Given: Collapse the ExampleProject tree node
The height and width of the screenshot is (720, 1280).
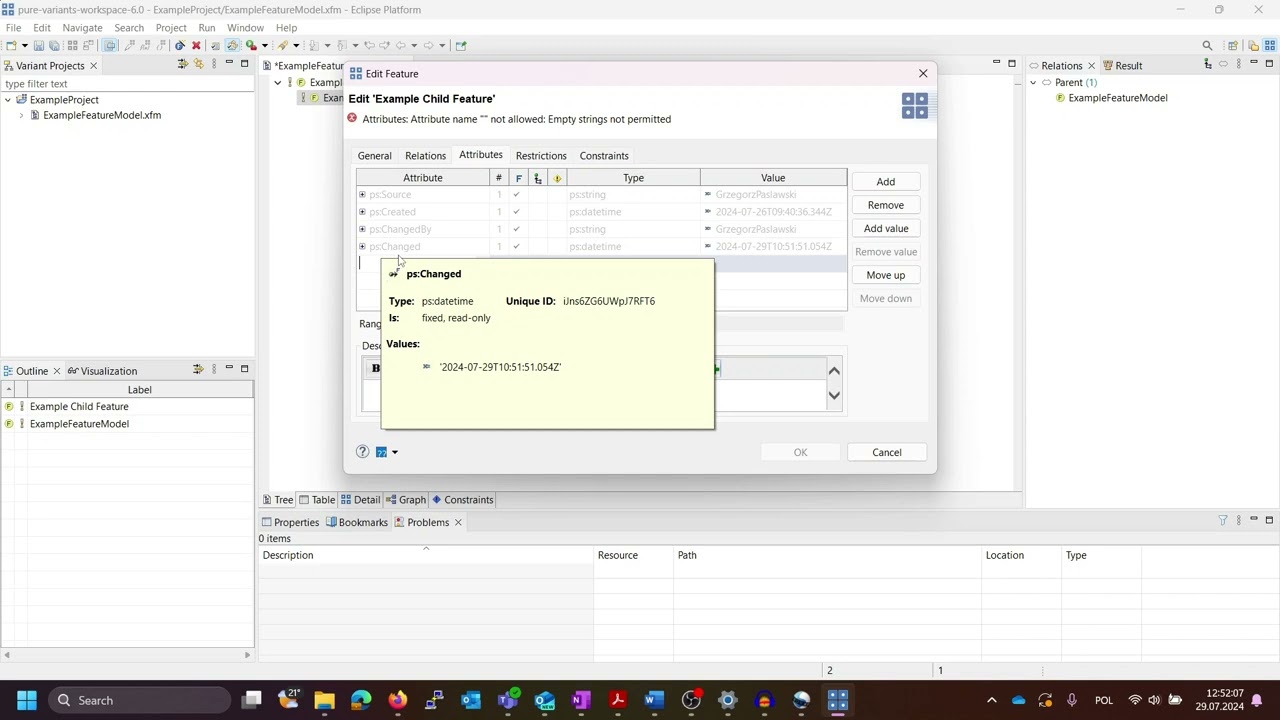Looking at the screenshot, I should (8, 100).
